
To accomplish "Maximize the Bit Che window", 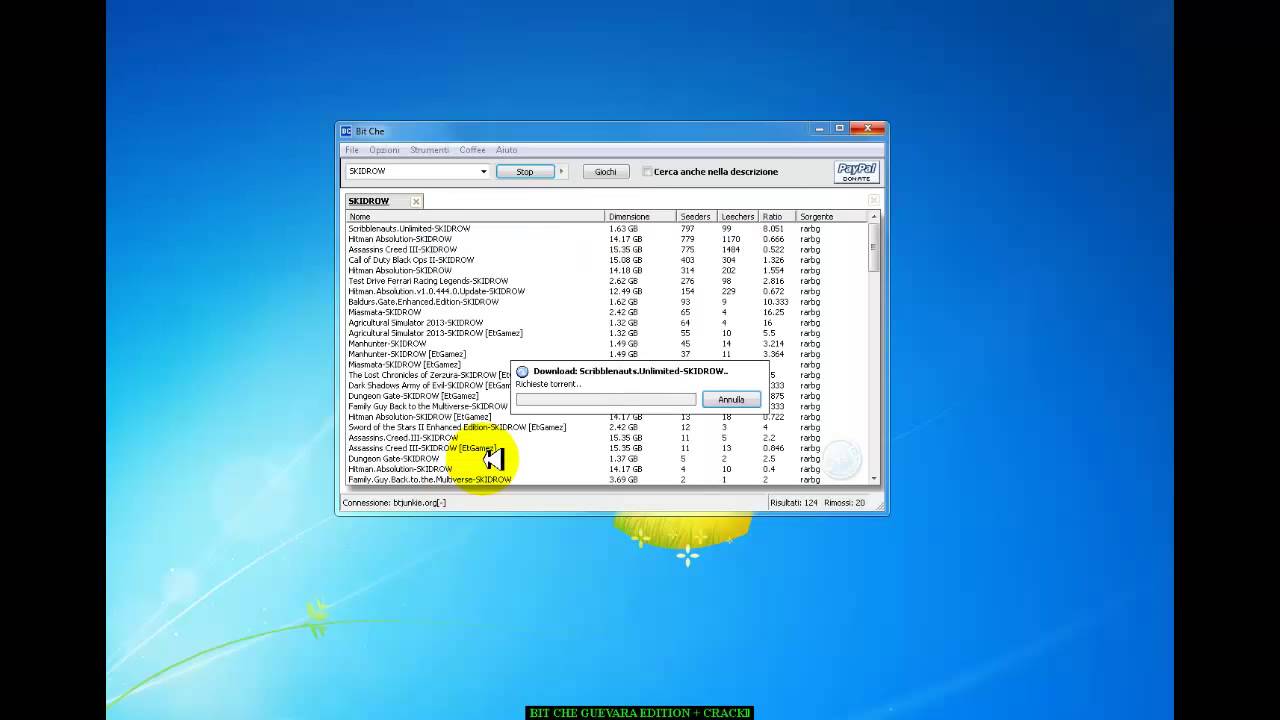I will (x=840, y=128).
